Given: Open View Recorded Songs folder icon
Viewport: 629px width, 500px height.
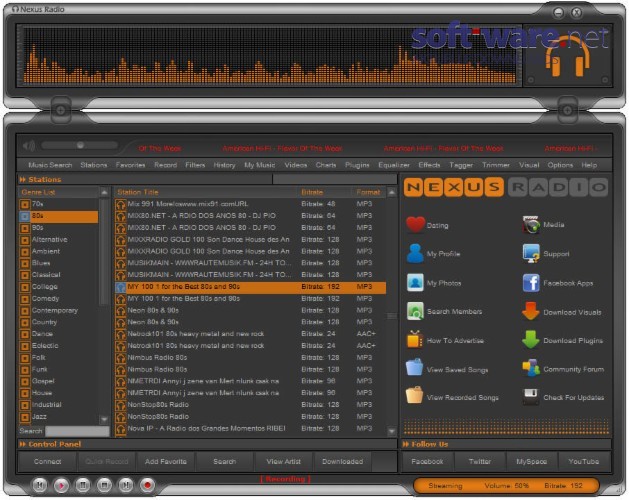Looking at the screenshot, I should pos(414,396).
